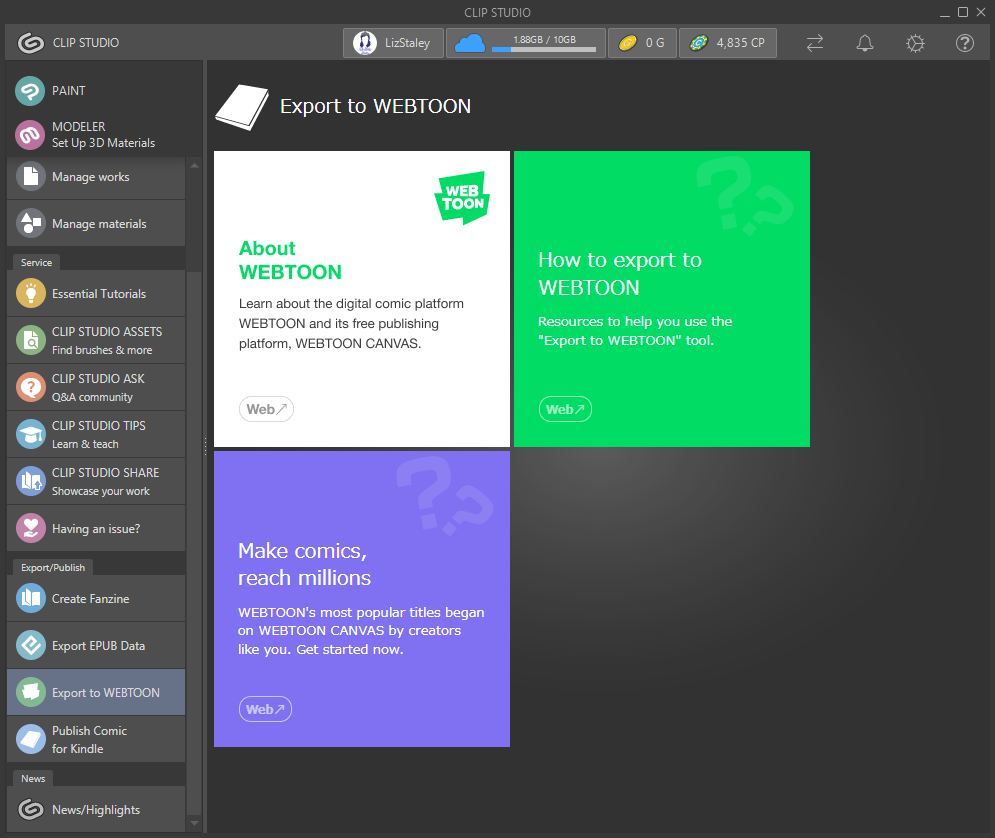This screenshot has width=995, height=838.
Task: Click the 'Q&A community' subtitle
Action: click(x=92, y=397)
